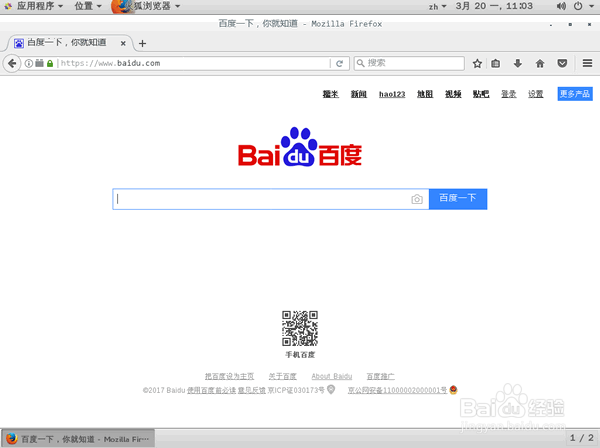The image size is (600, 448).
Task: Open the 设置 settings link
Action: pyautogui.click(x=536, y=94)
